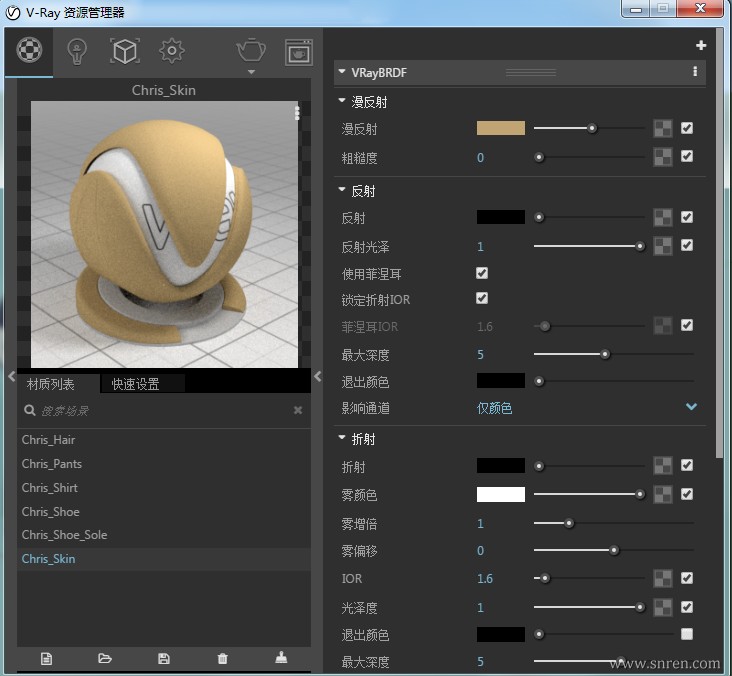Toggle the 使用菲涅耳 checkbox
The image size is (732, 676).
point(482,273)
